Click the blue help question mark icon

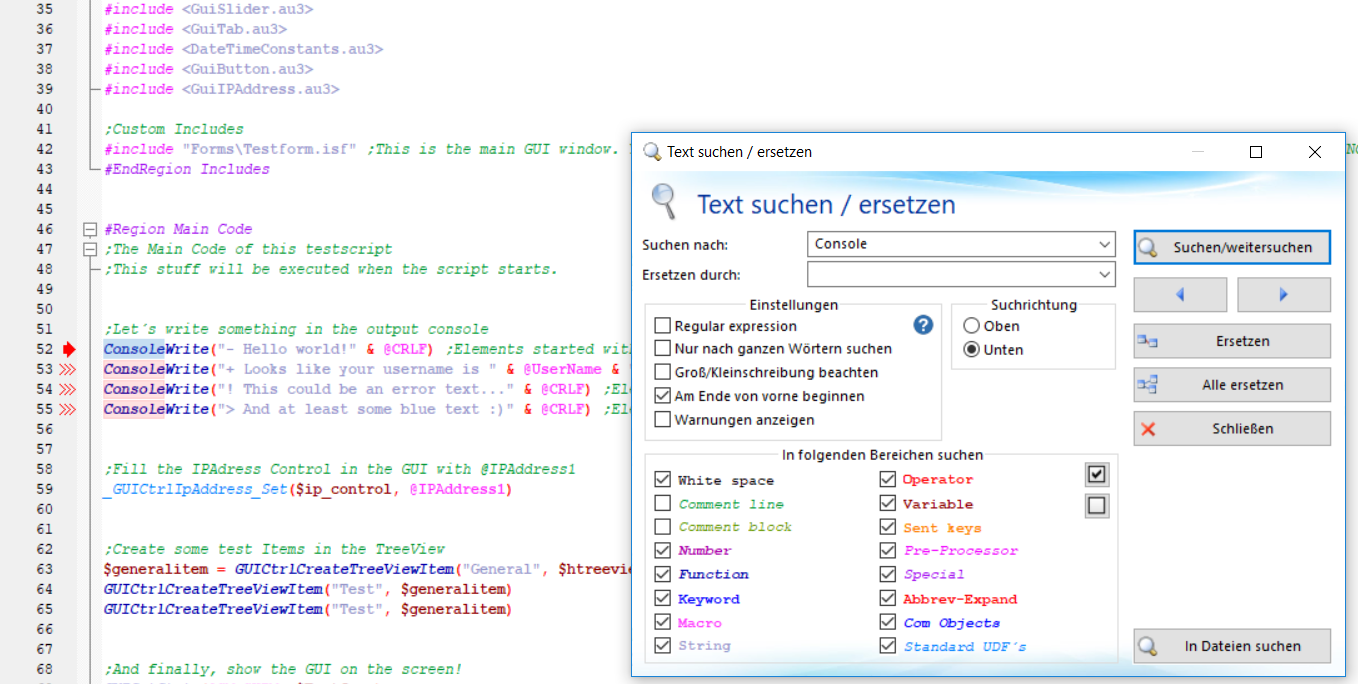coord(923,325)
